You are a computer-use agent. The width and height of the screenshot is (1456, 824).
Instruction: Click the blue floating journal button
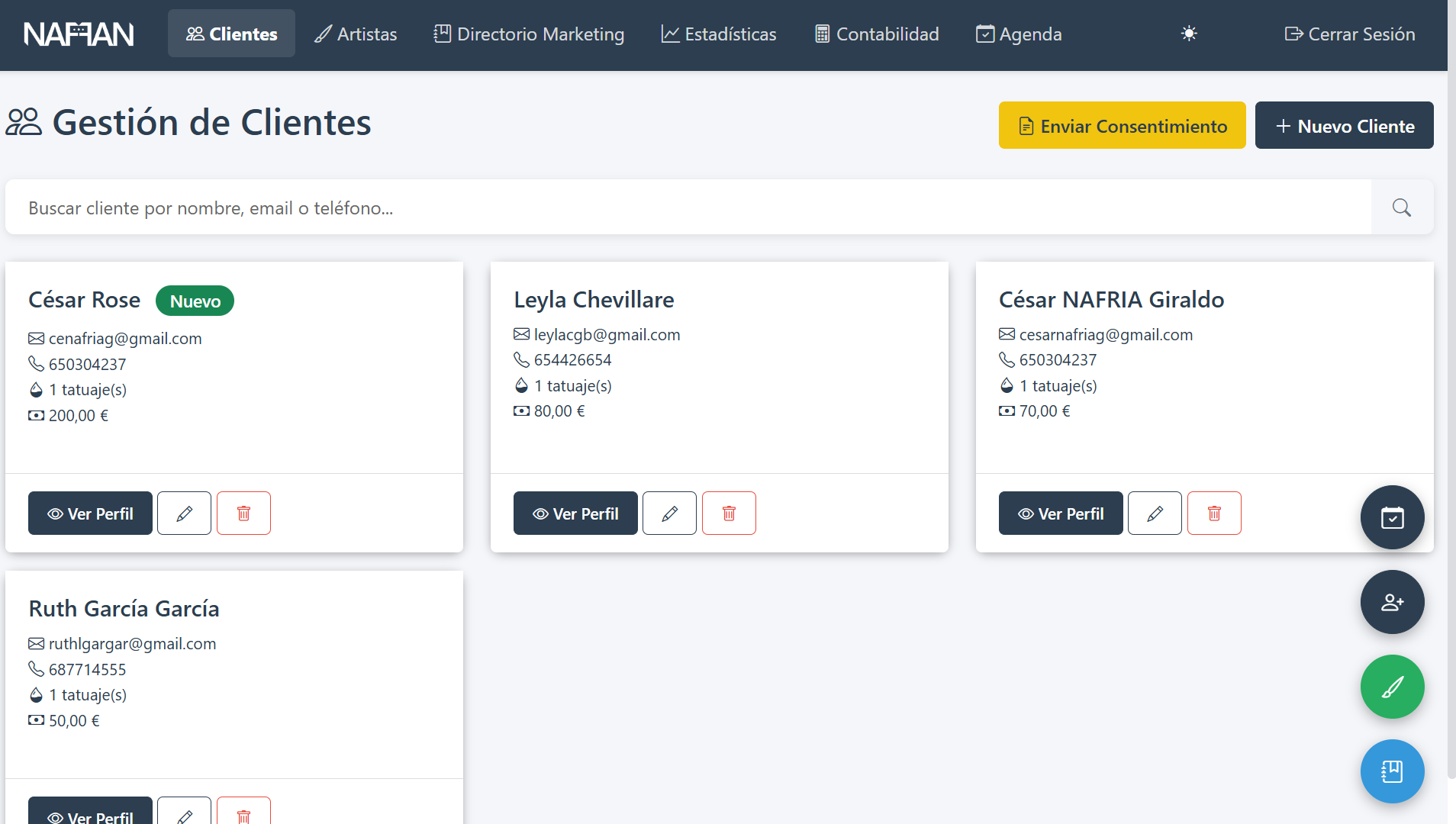click(x=1392, y=772)
